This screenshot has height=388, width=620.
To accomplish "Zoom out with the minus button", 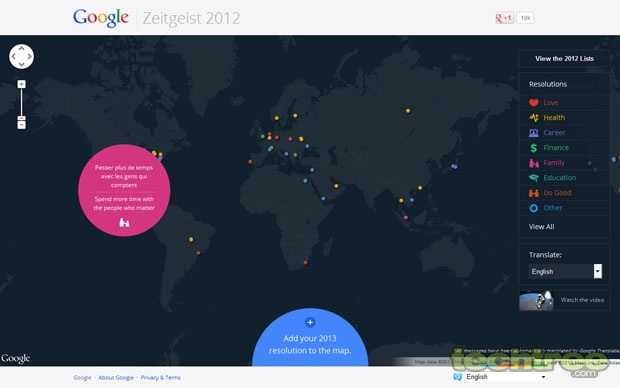I will point(21,125).
